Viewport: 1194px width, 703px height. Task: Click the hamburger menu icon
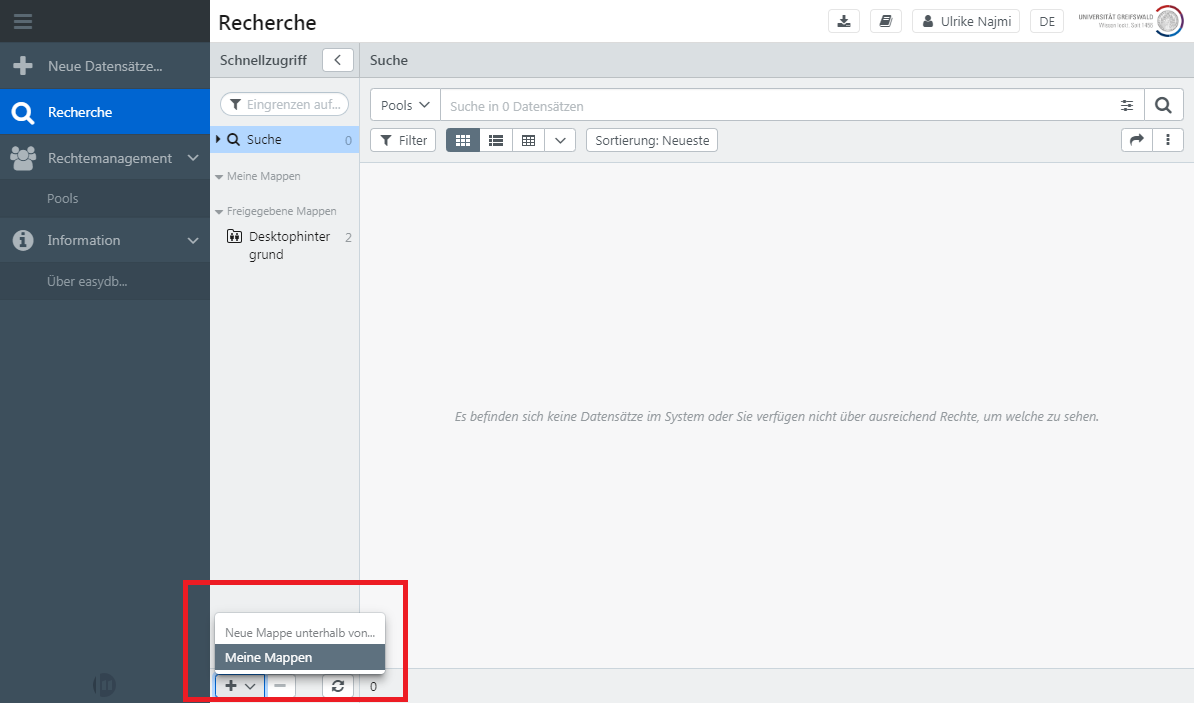tap(23, 21)
